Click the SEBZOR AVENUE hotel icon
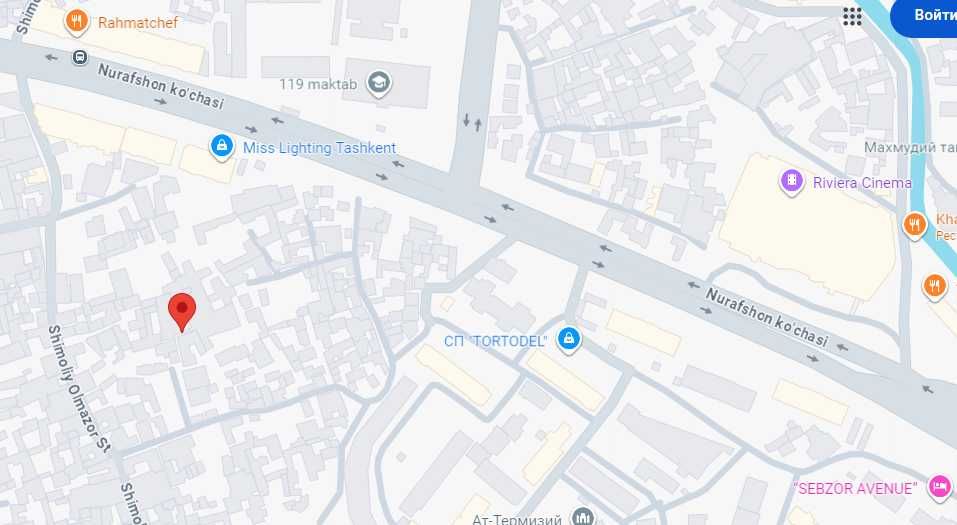 [939, 487]
